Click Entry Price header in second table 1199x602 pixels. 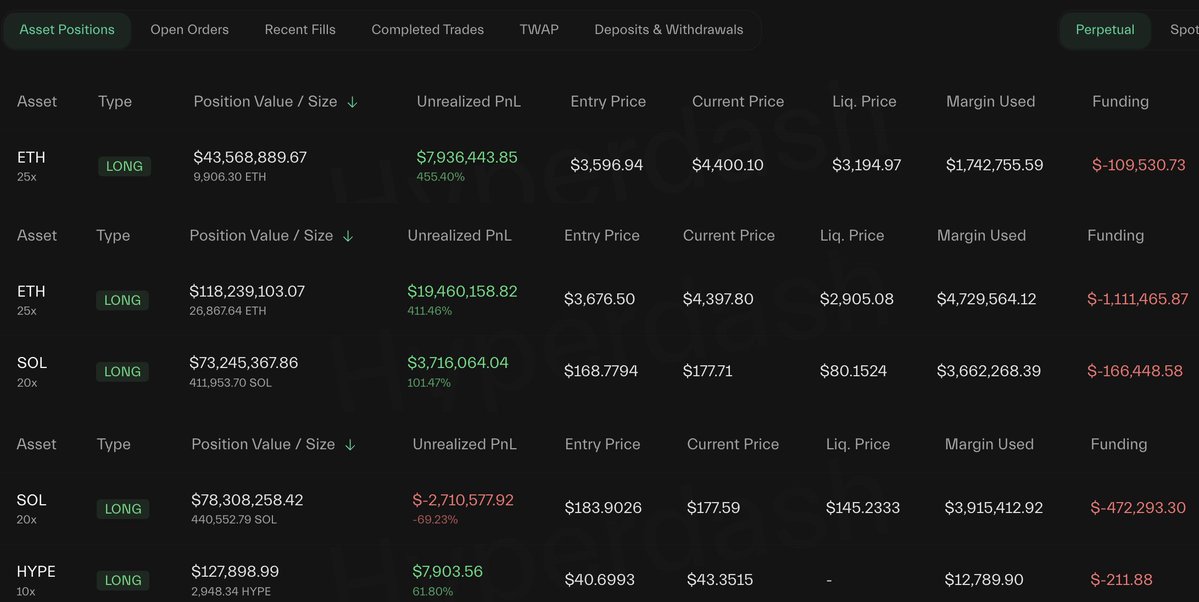point(602,236)
